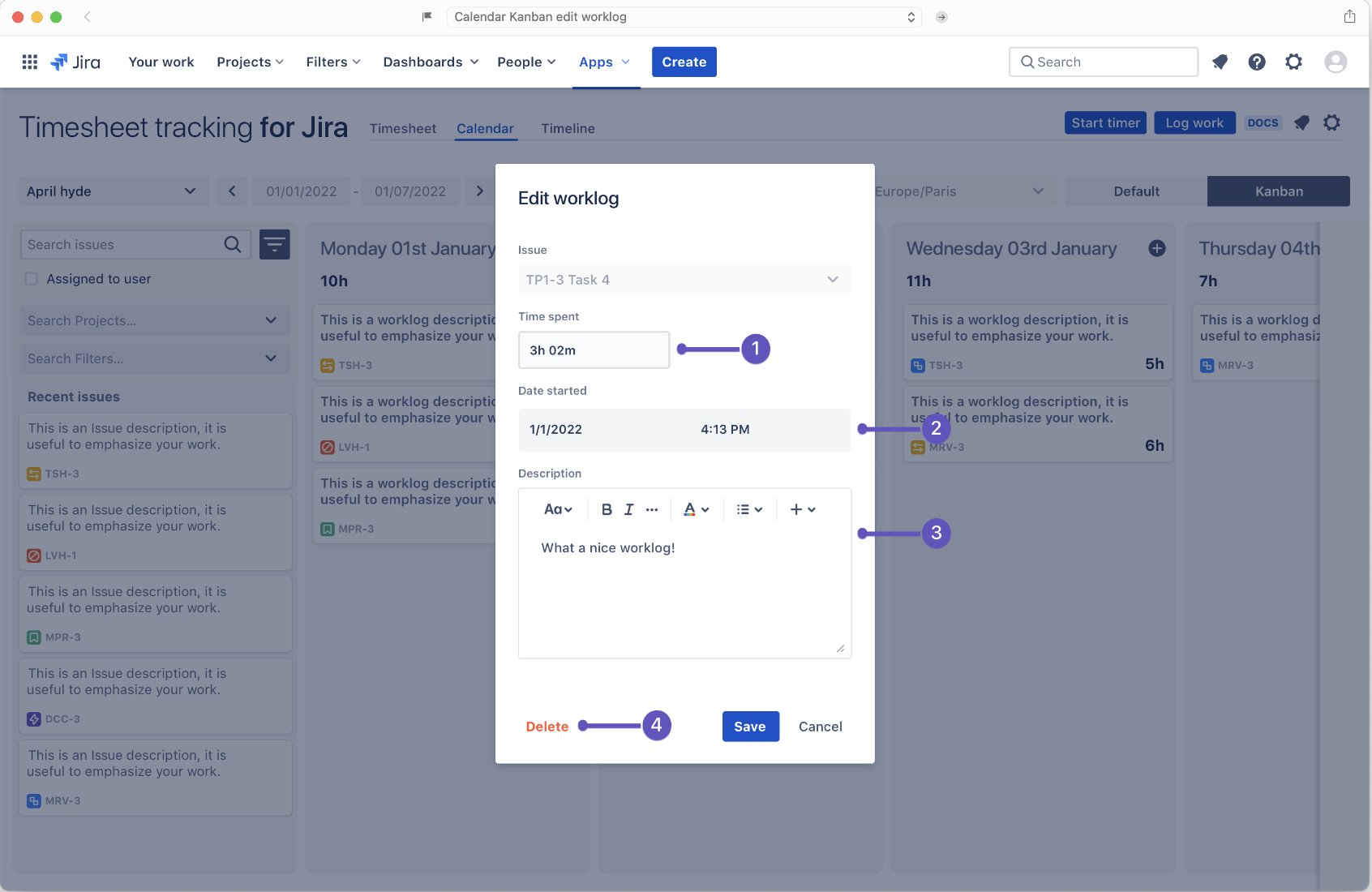The width and height of the screenshot is (1372, 892).
Task: Open the filter icon beside issue search
Action: [x=275, y=244]
